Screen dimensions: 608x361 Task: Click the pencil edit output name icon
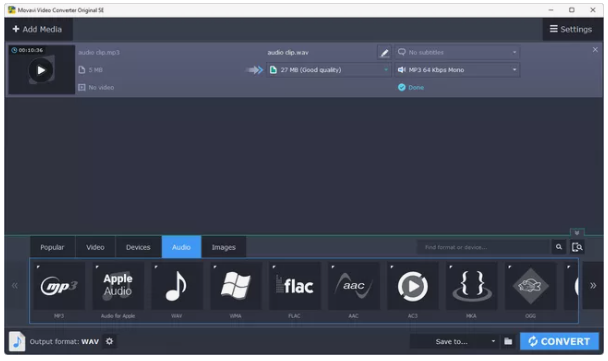pyautogui.click(x=384, y=52)
